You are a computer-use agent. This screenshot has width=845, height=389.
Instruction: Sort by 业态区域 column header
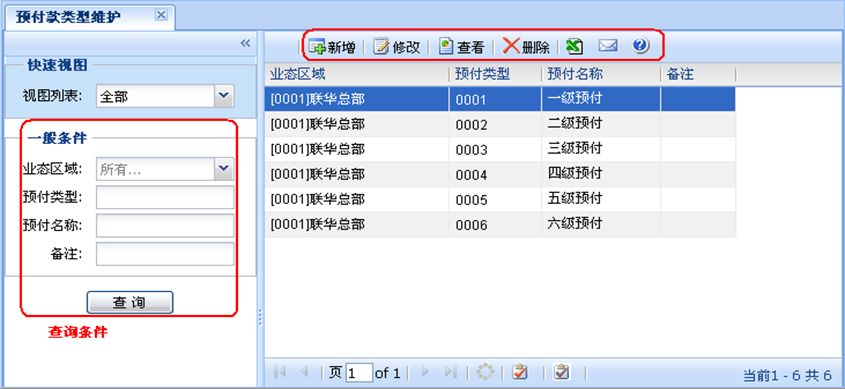(356, 74)
